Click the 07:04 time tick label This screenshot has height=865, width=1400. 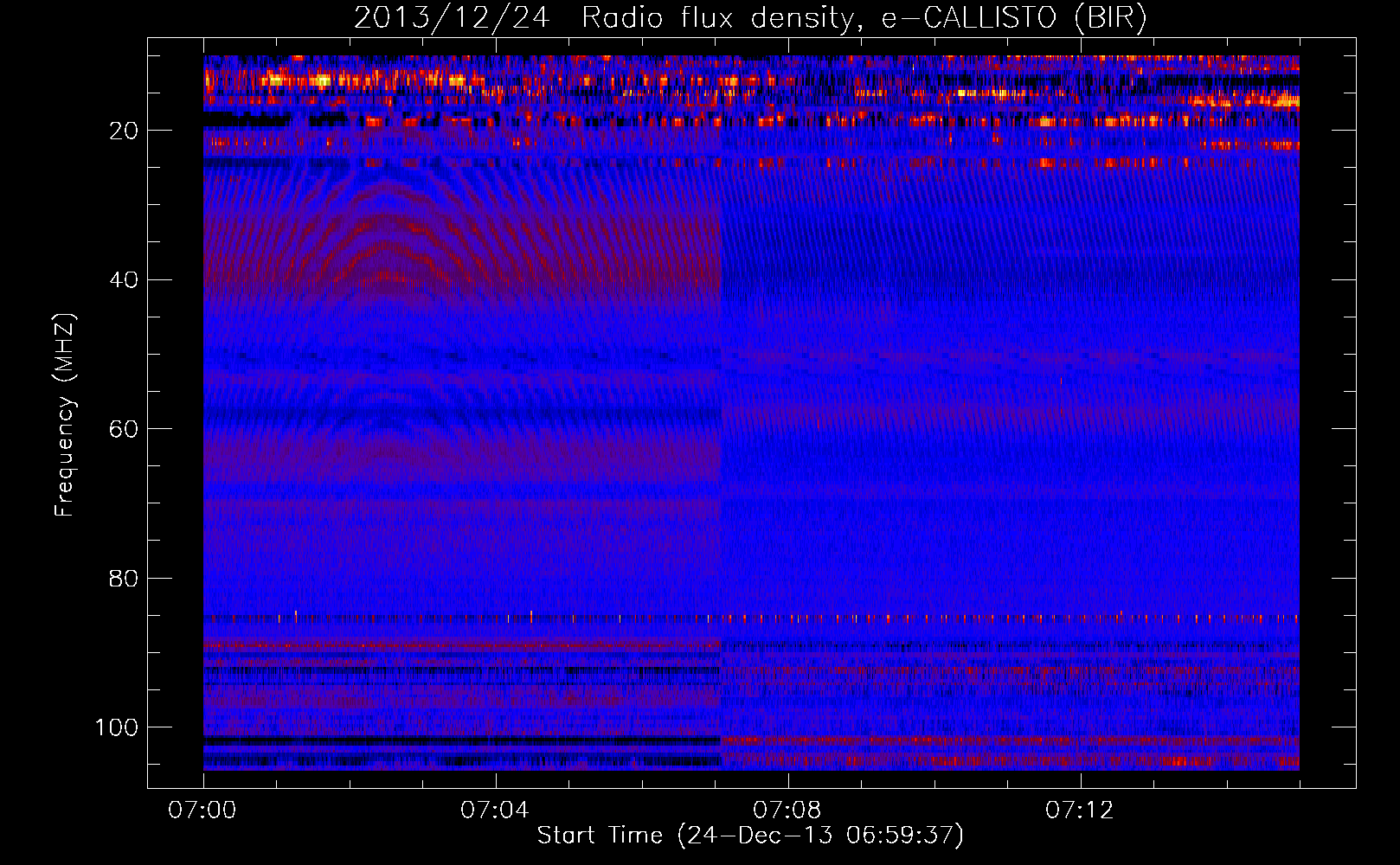[x=495, y=811]
